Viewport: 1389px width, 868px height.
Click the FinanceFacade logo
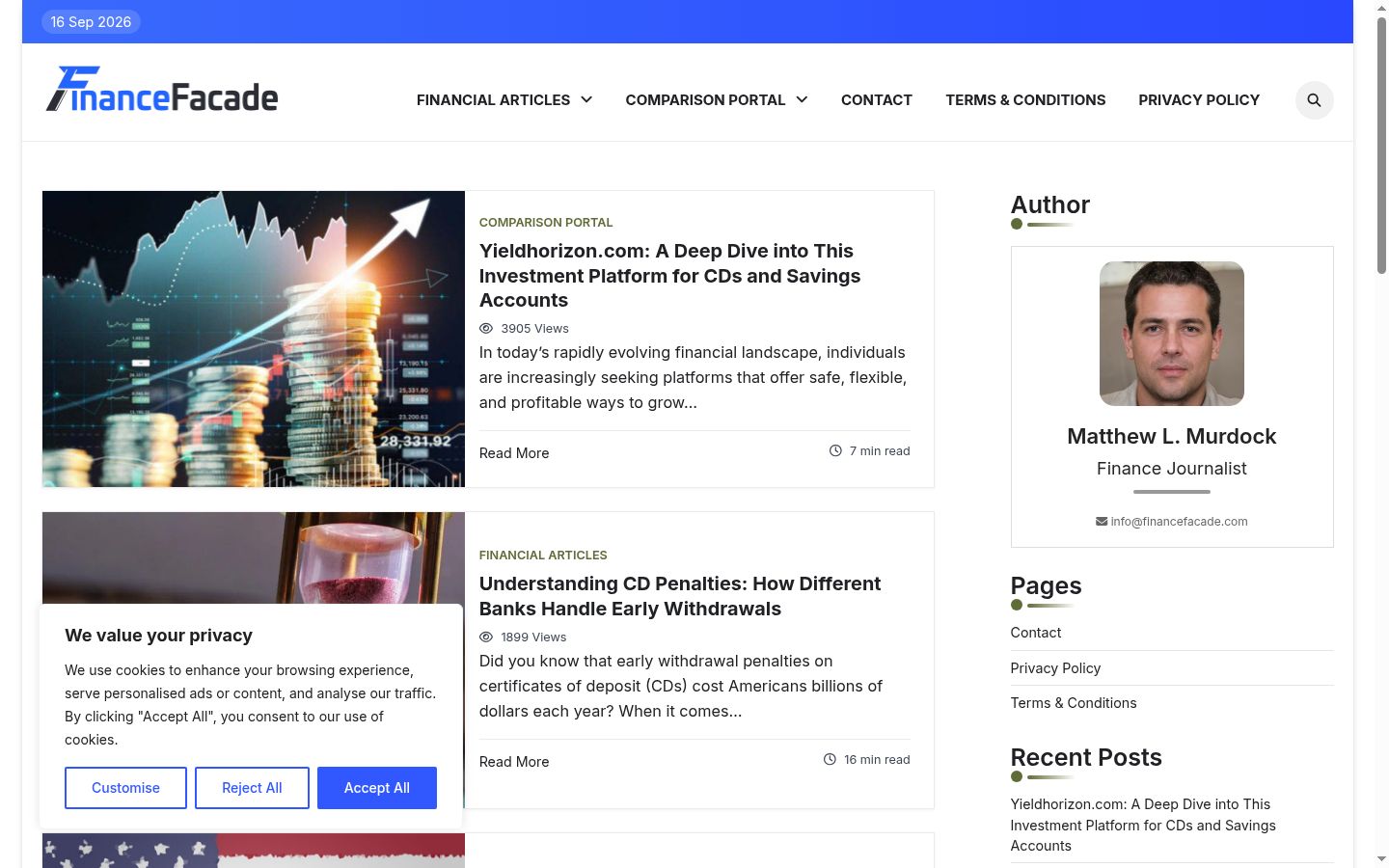pos(162,89)
